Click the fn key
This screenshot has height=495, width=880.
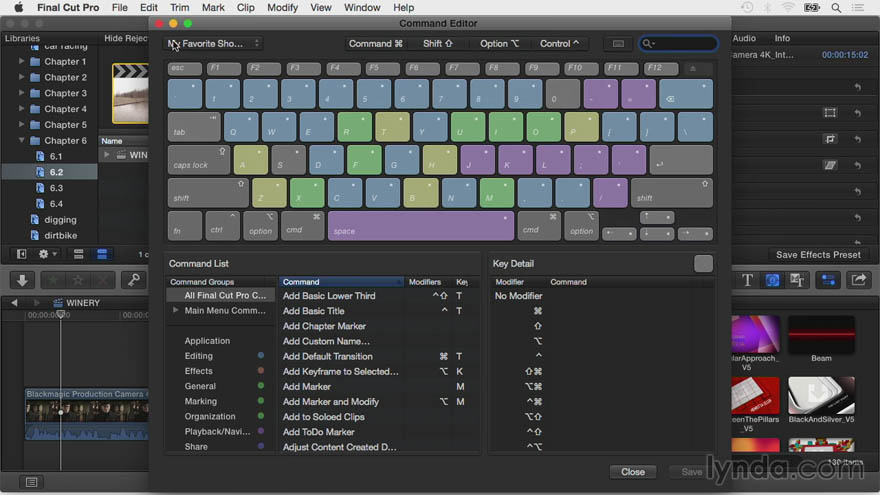(x=185, y=226)
